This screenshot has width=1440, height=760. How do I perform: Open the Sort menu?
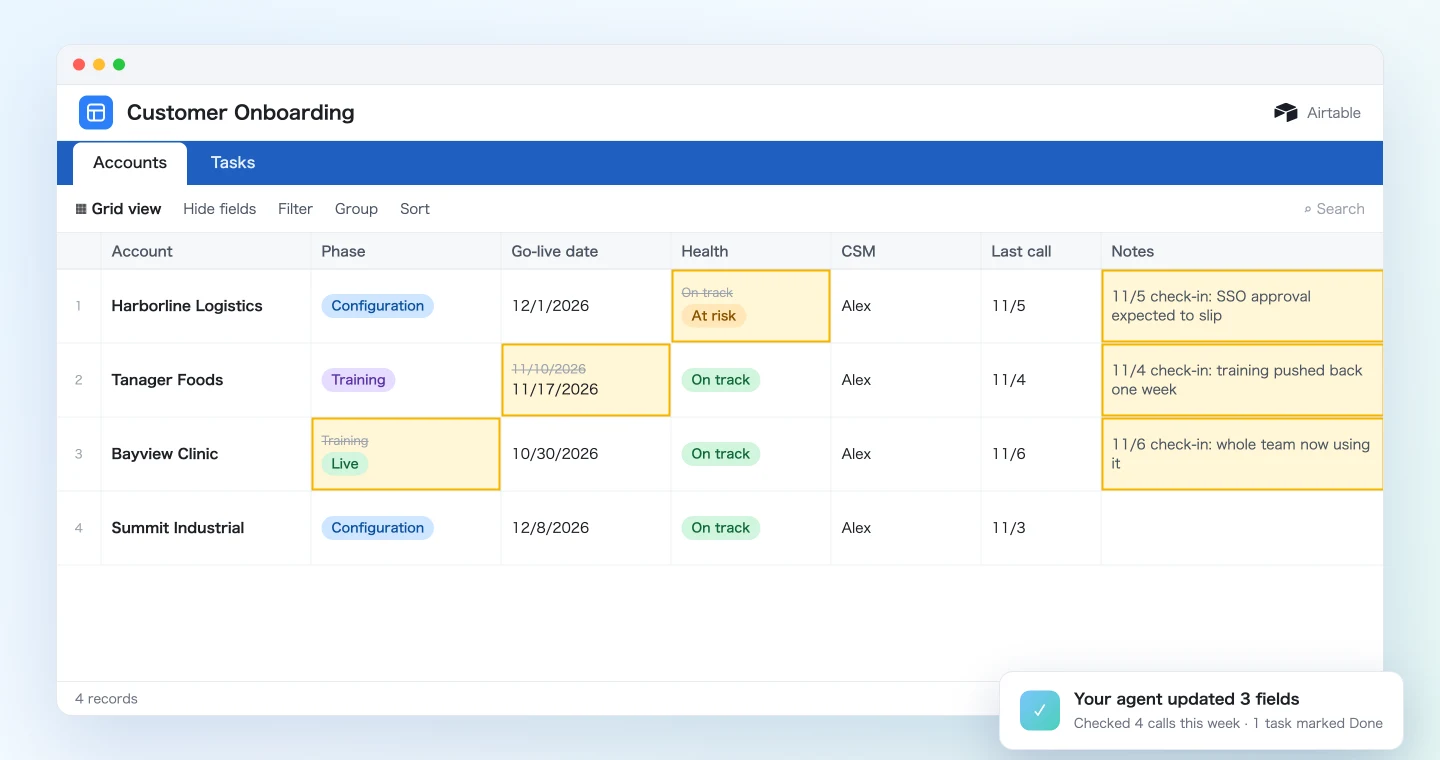click(415, 209)
